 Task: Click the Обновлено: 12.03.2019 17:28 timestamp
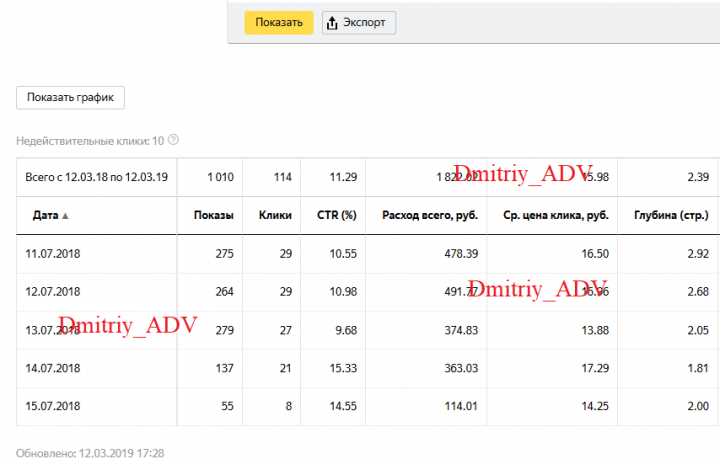pyautogui.click(x=90, y=453)
